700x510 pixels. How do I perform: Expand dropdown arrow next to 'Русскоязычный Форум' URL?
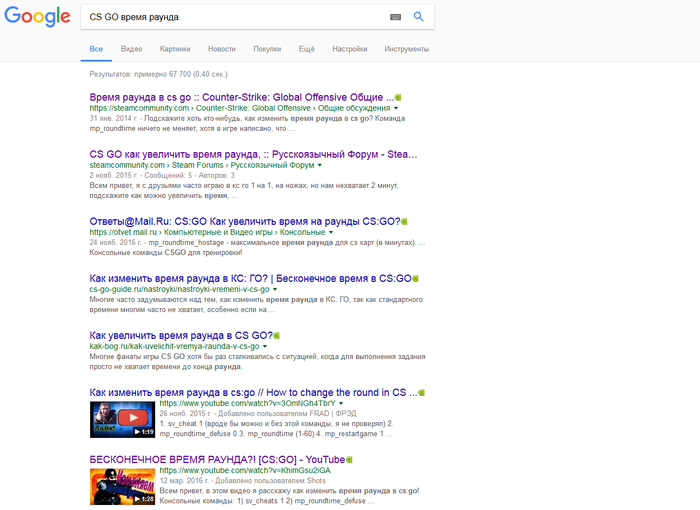tap(320, 165)
